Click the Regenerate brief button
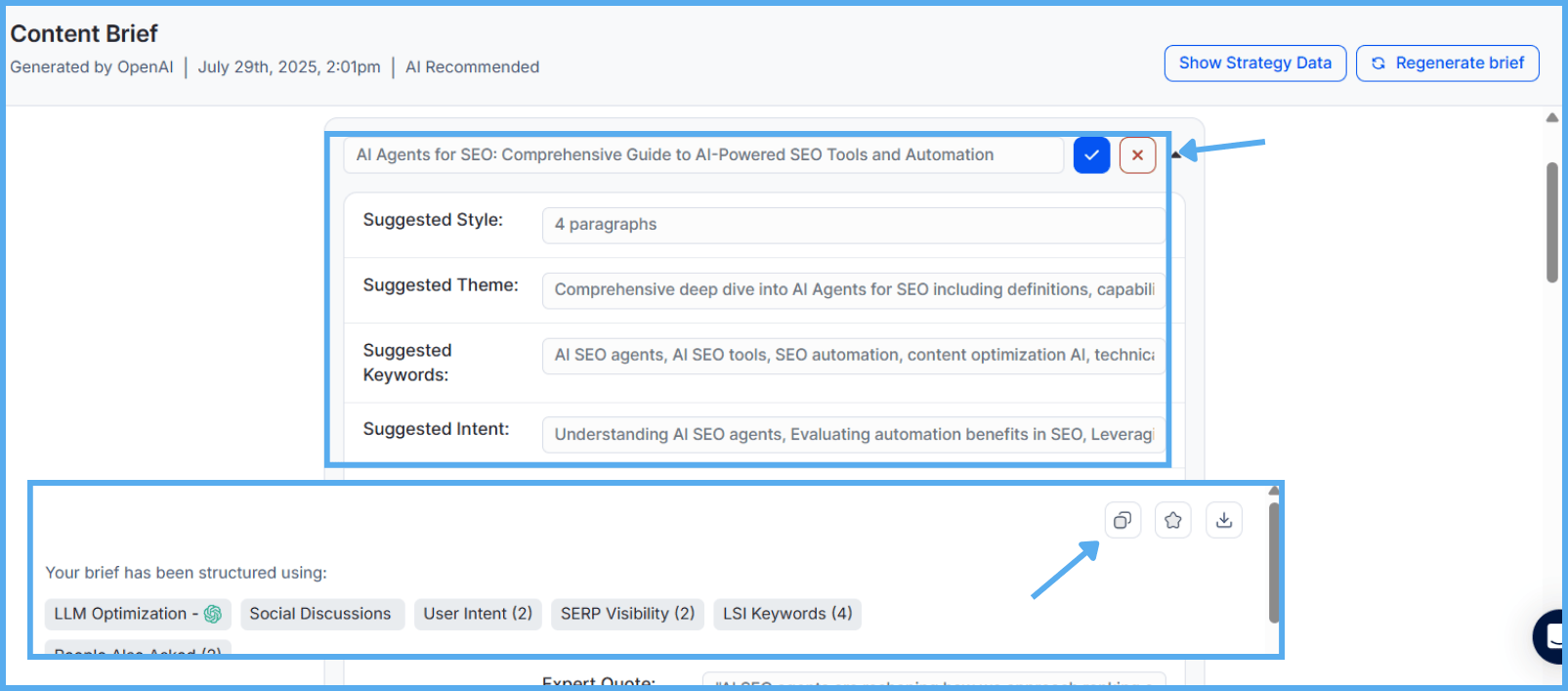The width and height of the screenshot is (1568, 691). click(x=1447, y=64)
